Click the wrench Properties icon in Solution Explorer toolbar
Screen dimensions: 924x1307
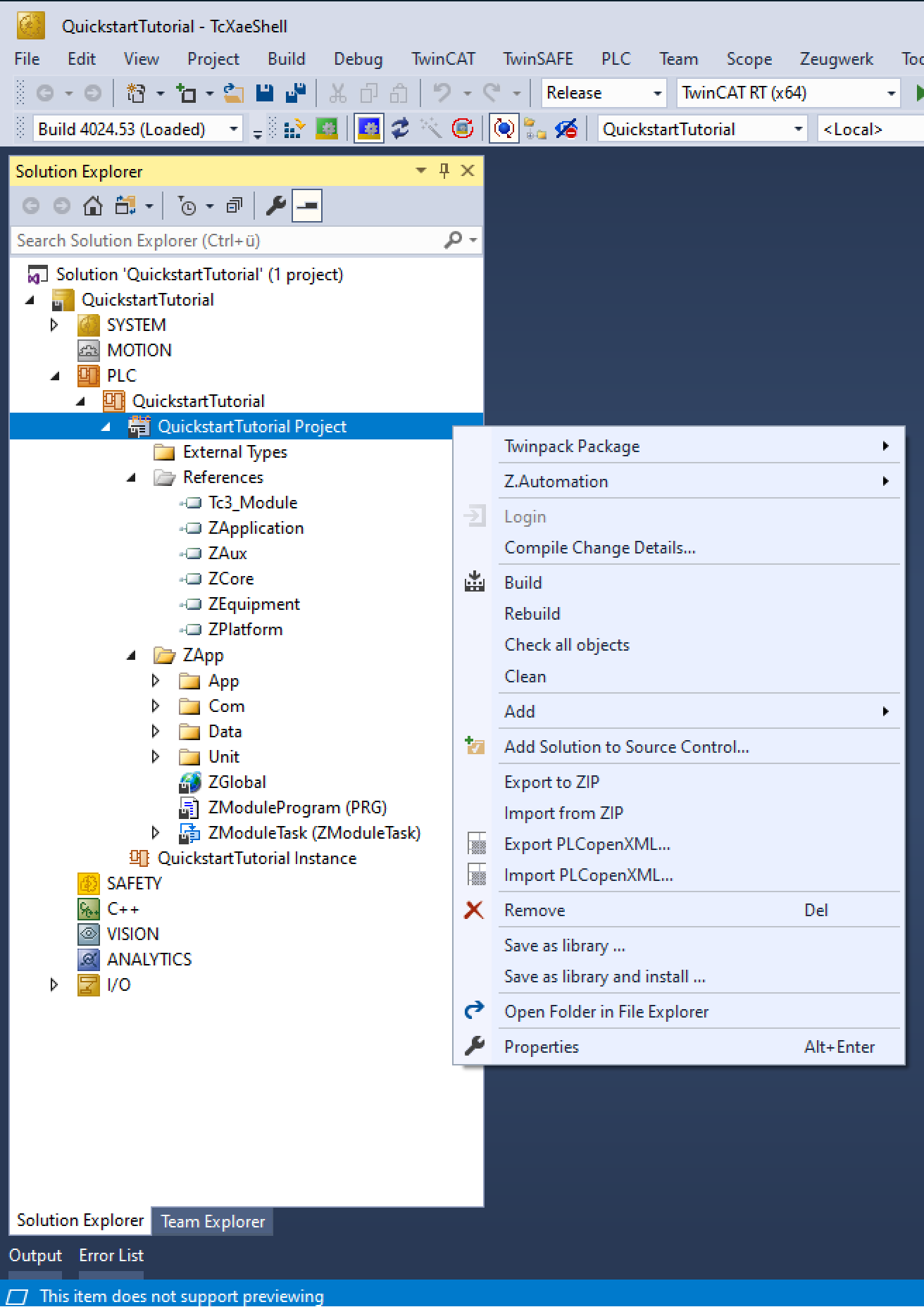tap(275, 206)
